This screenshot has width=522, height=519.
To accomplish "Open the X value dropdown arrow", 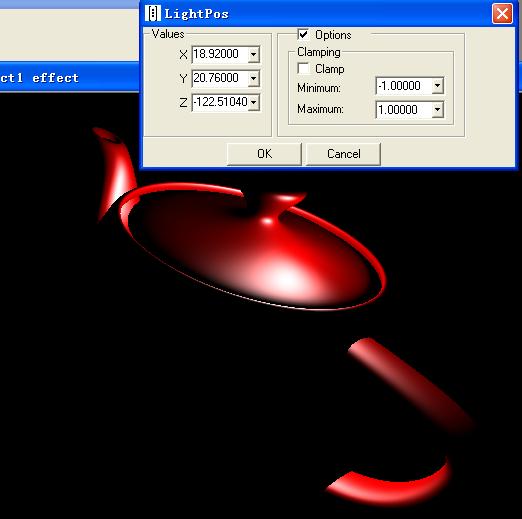I will point(254,54).
